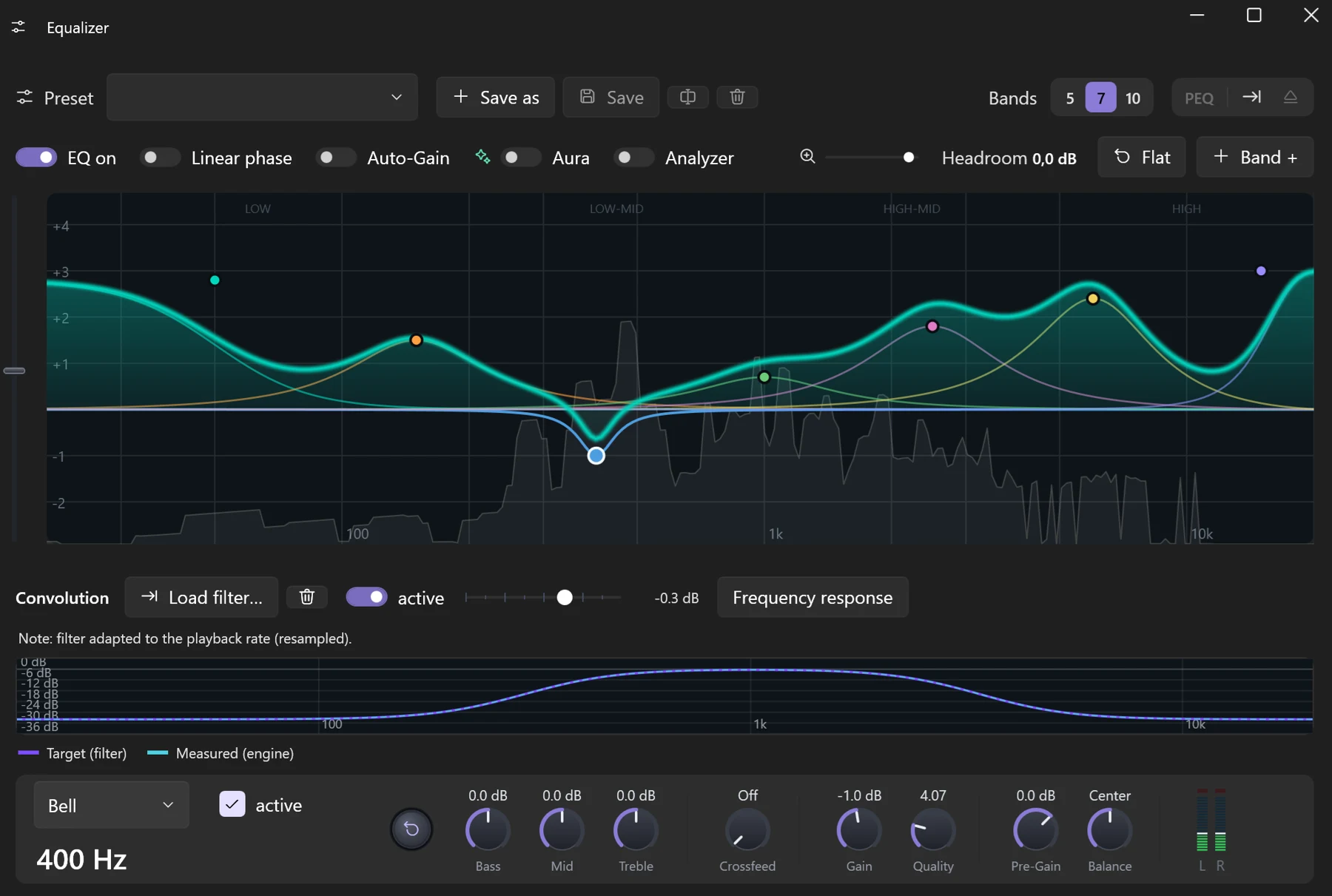Click the PEQ button
The width and height of the screenshot is (1332, 896).
[1199, 98]
